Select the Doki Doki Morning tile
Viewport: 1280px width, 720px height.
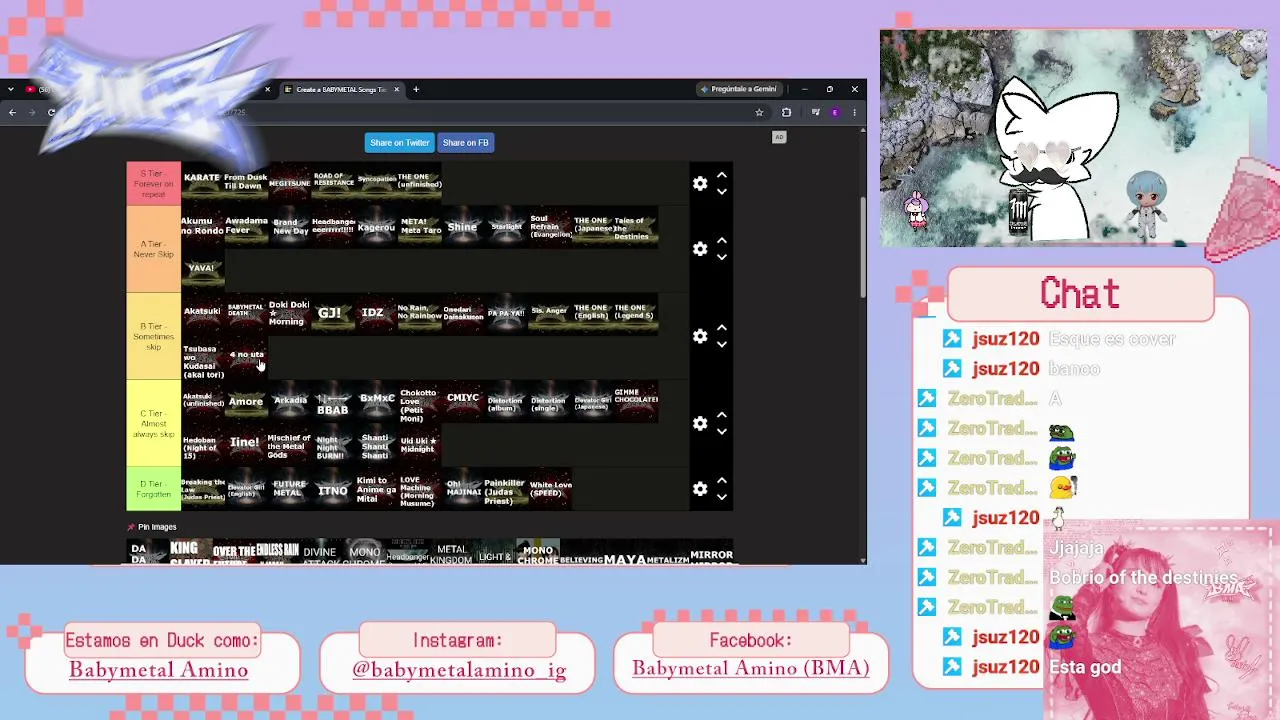pos(289,313)
